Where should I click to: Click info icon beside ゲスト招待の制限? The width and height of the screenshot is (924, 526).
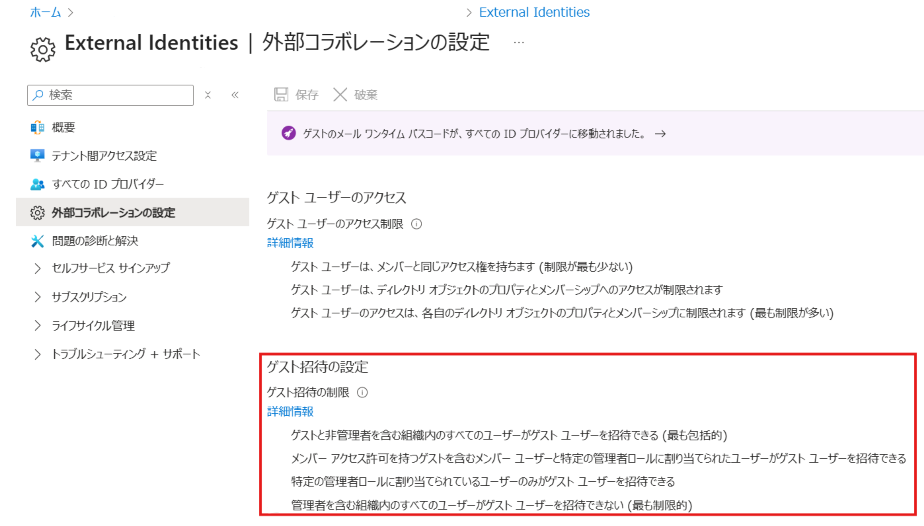363,393
